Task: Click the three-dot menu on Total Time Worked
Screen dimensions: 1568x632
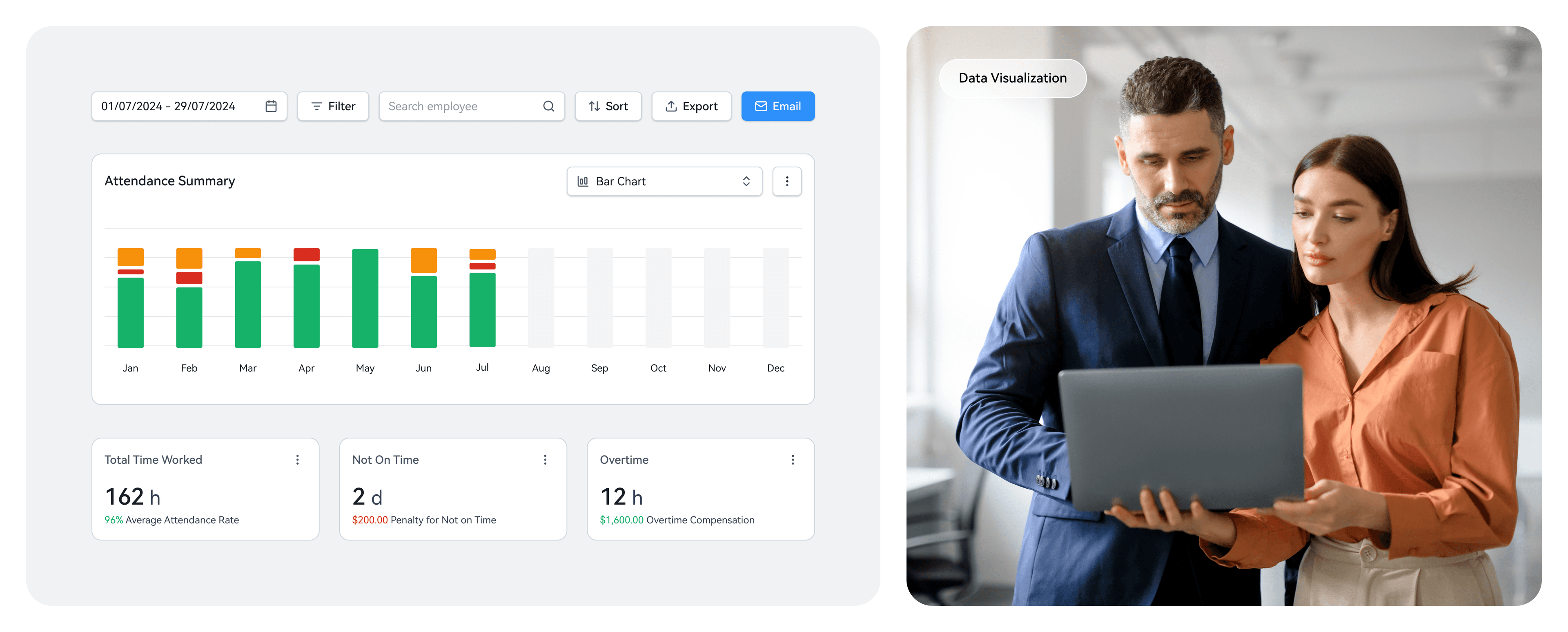Action: [x=298, y=459]
